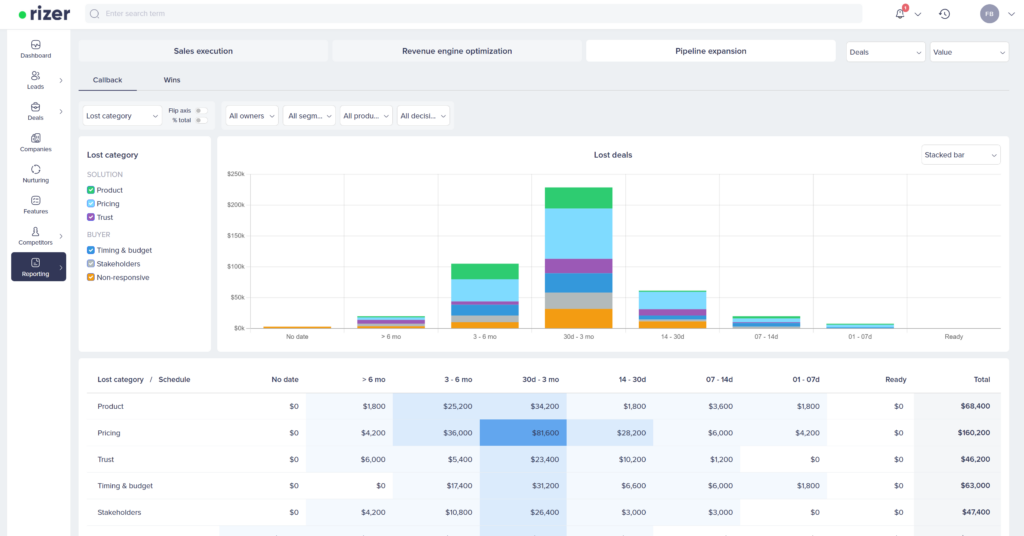This screenshot has width=1024, height=536.
Task: Open the Companies sidebar icon
Action: [36, 142]
